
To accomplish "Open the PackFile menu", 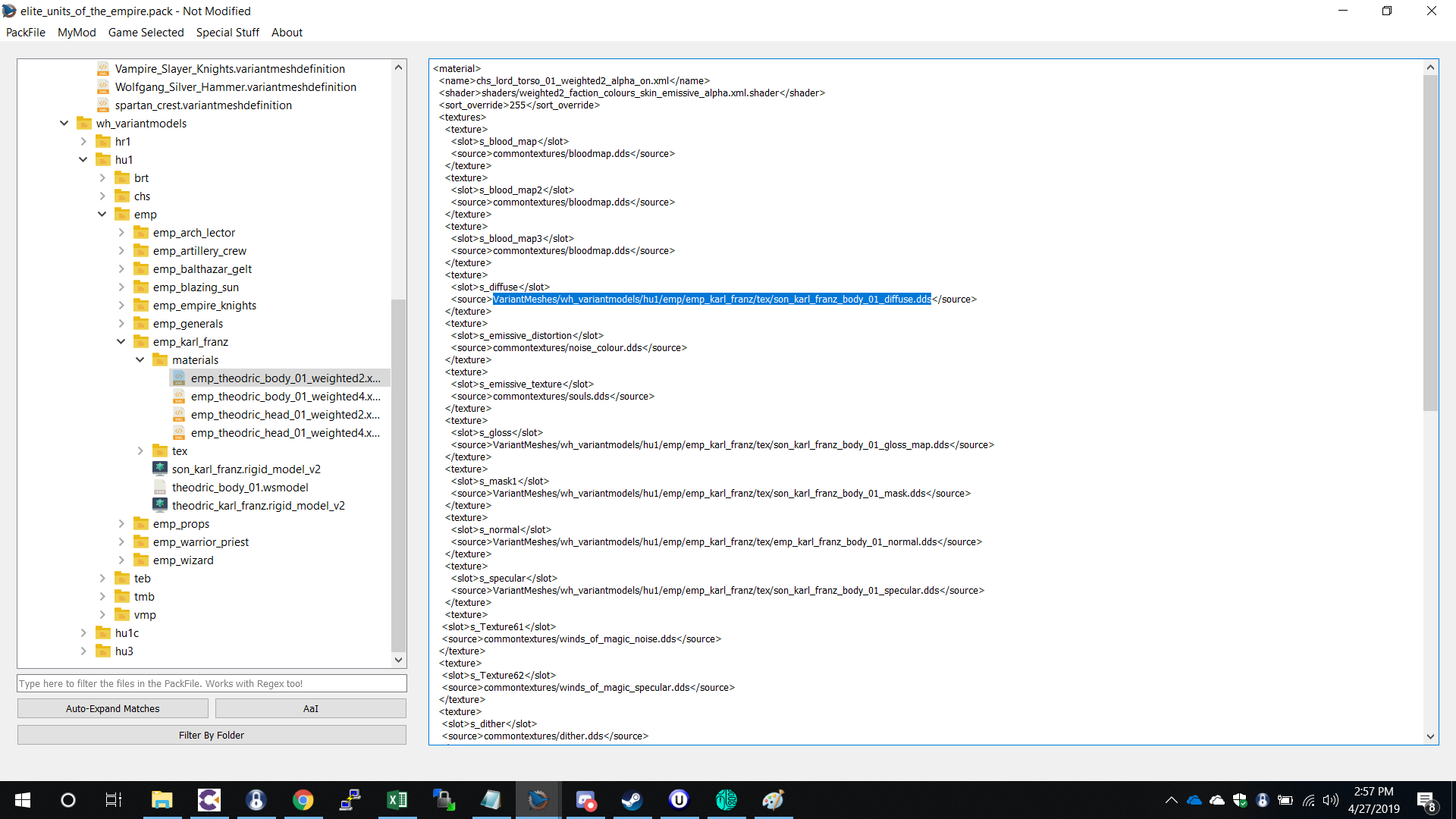I will click(26, 32).
